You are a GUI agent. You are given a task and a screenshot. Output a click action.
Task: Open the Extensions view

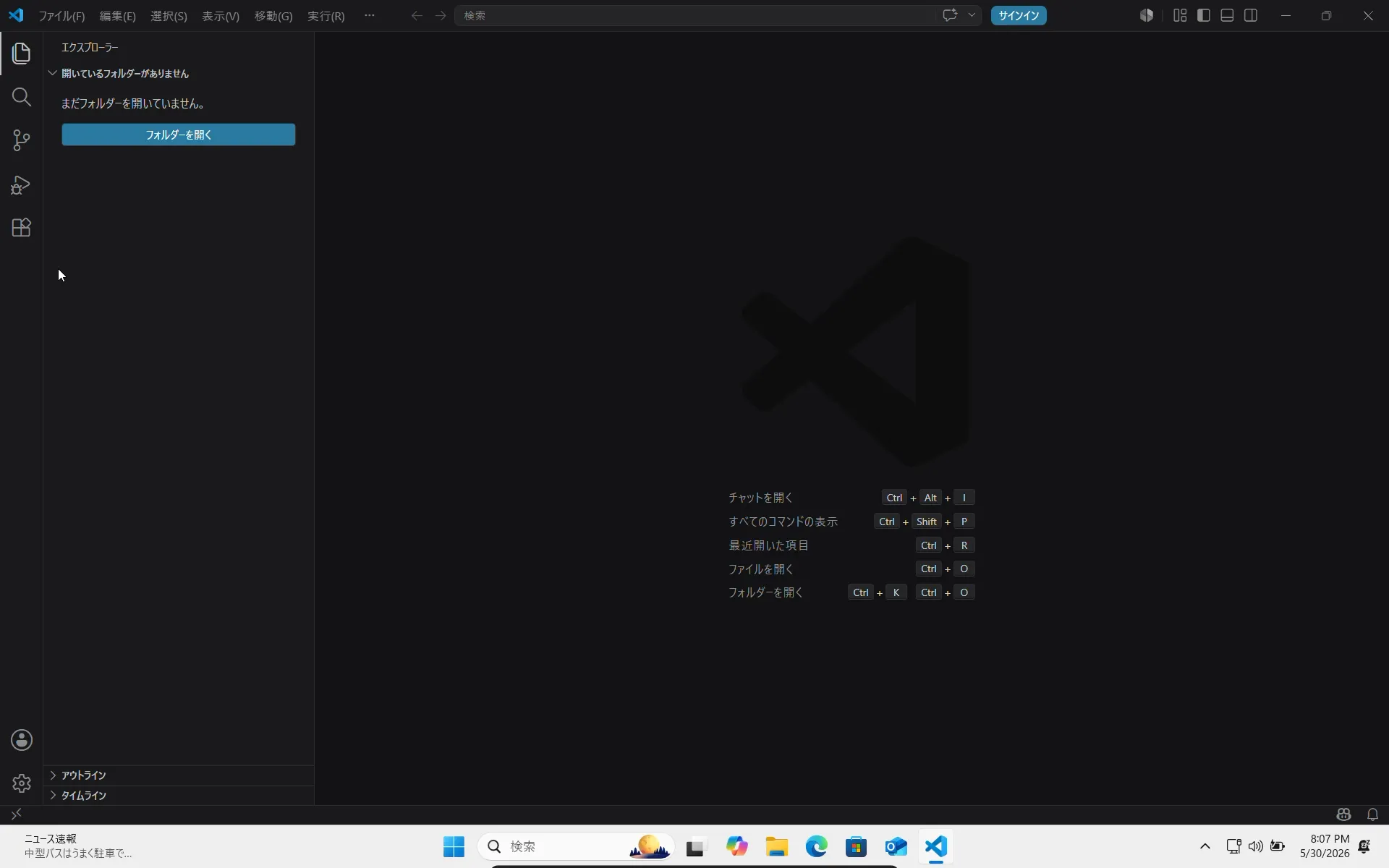point(22,228)
